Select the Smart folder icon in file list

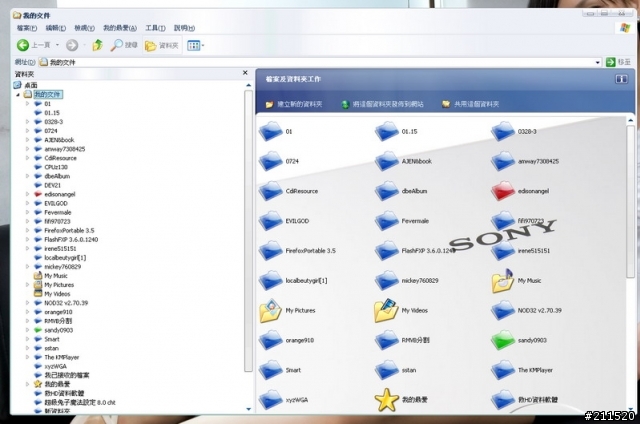pos(270,370)
